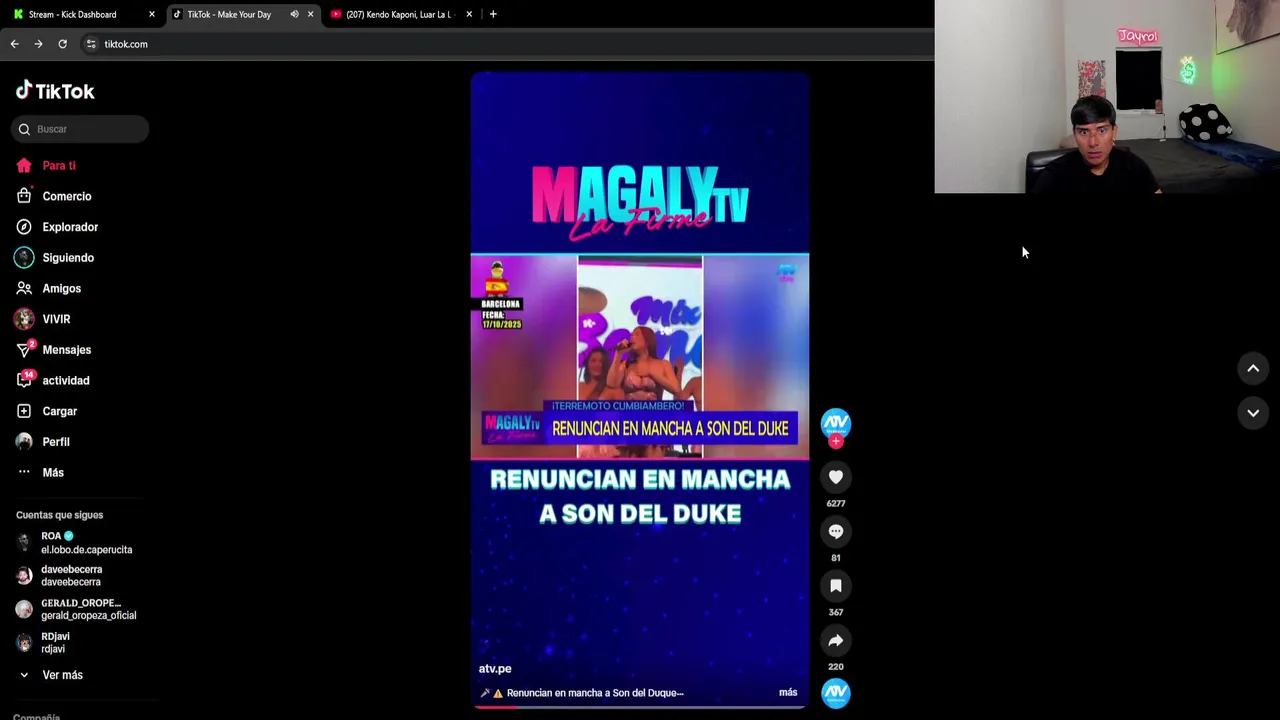Click the Buscar search field

(x=80, y=129)
